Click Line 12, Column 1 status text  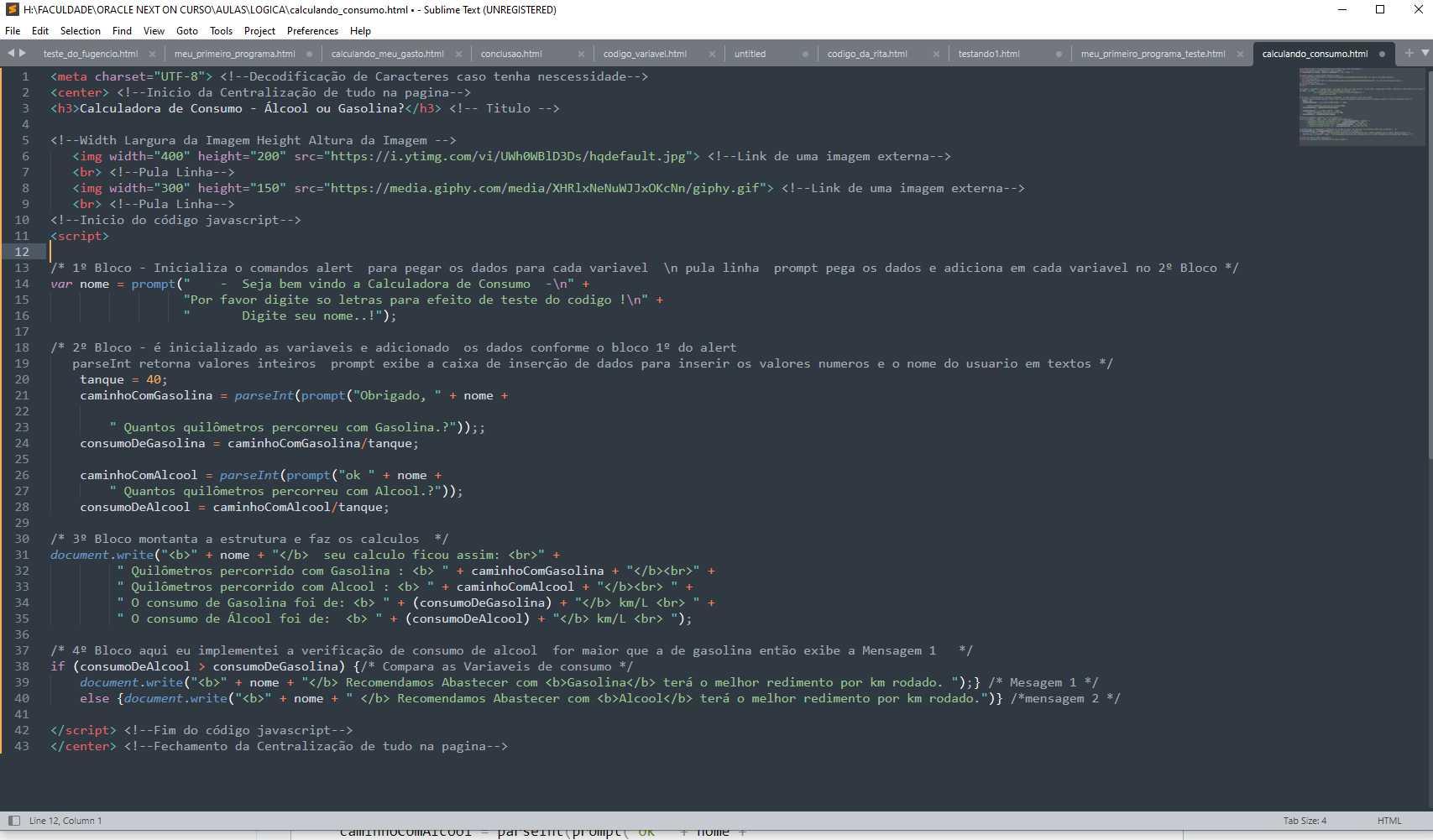pos(65,821)
